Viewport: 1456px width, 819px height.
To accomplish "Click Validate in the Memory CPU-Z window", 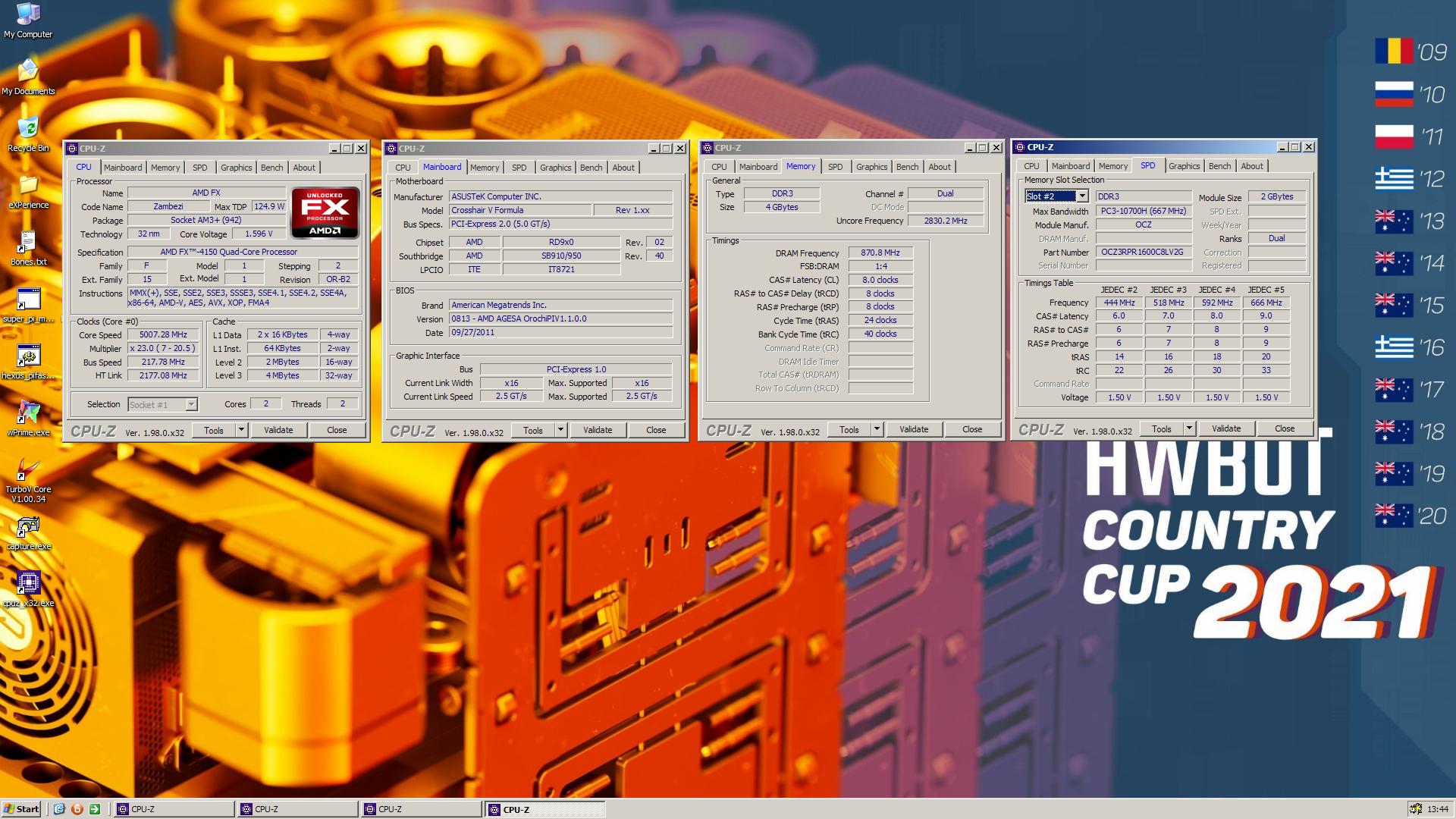I will [914, 429].
